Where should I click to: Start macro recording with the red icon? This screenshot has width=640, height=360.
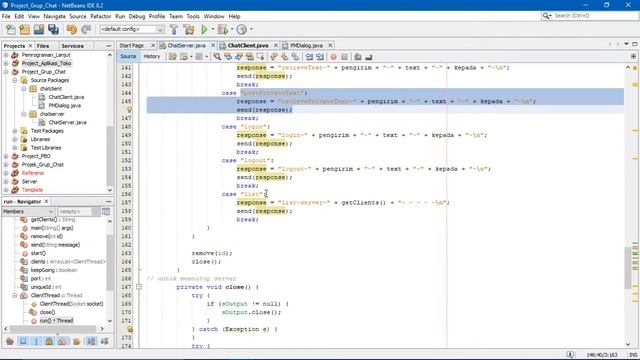point(333,57)
